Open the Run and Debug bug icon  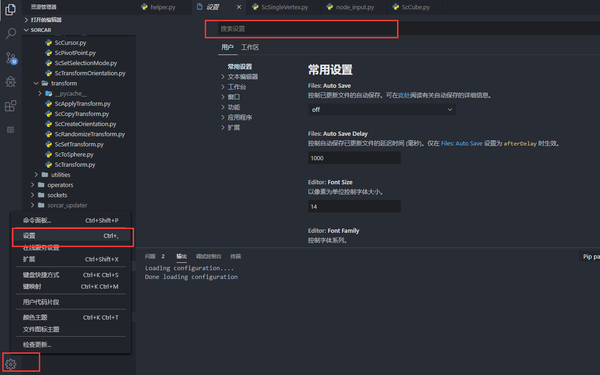point(11,82)
